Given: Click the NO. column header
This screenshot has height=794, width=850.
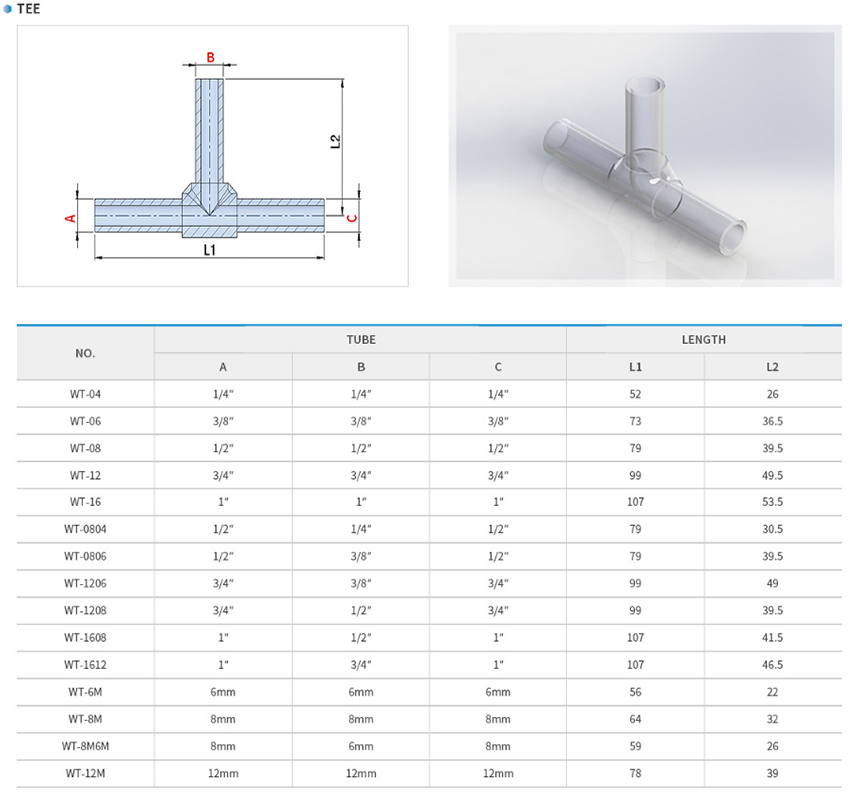Looking at the screenshot, I should pyautogui.click(x=85, y=353).
